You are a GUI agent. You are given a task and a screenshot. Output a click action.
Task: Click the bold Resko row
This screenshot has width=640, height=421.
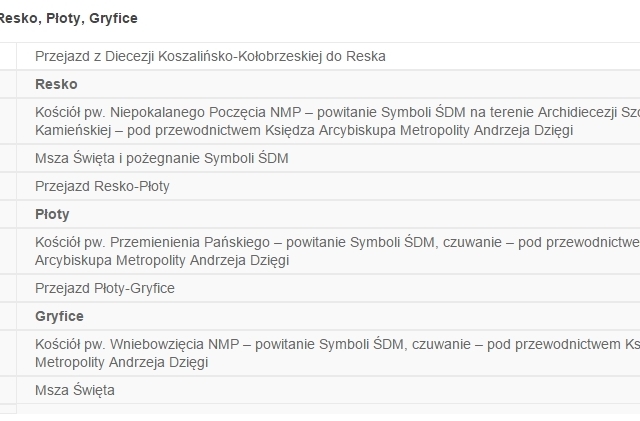click(x=328, y=84)
